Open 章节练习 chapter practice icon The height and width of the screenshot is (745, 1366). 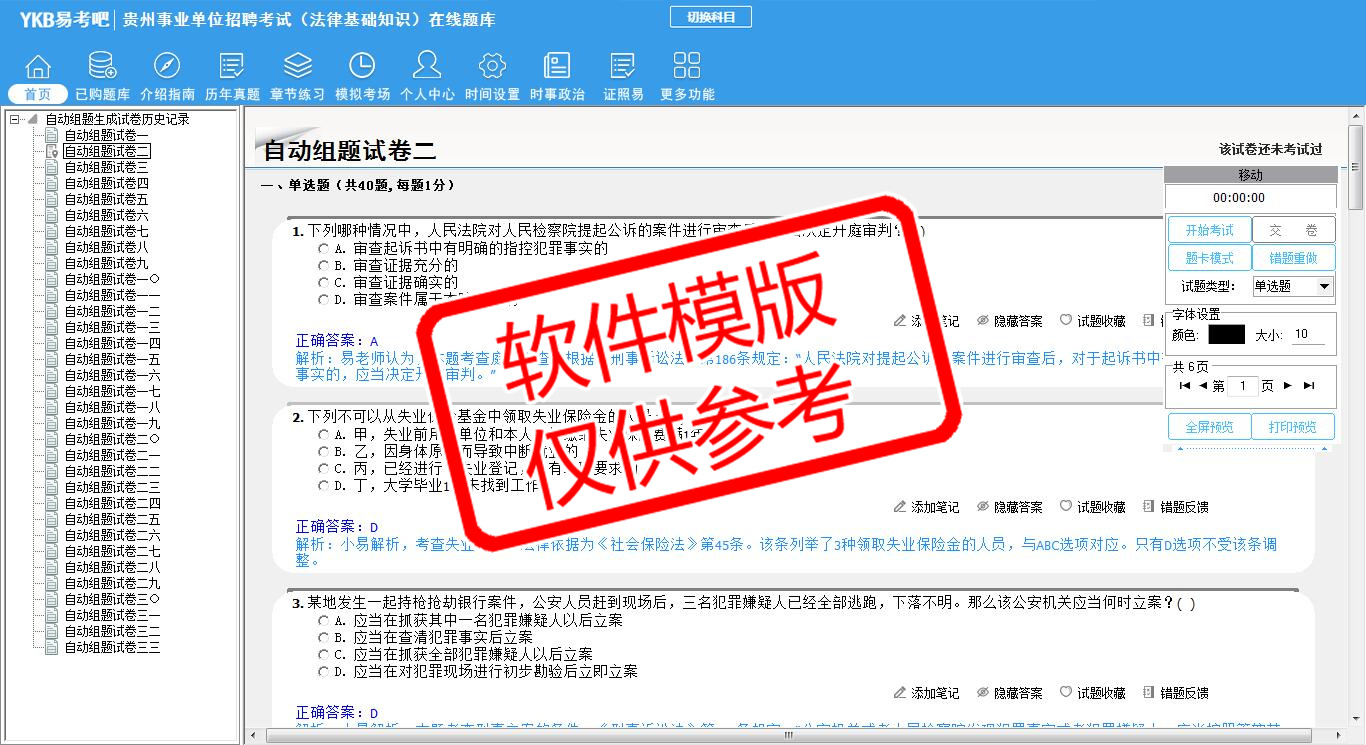click(x=297, y=67)
